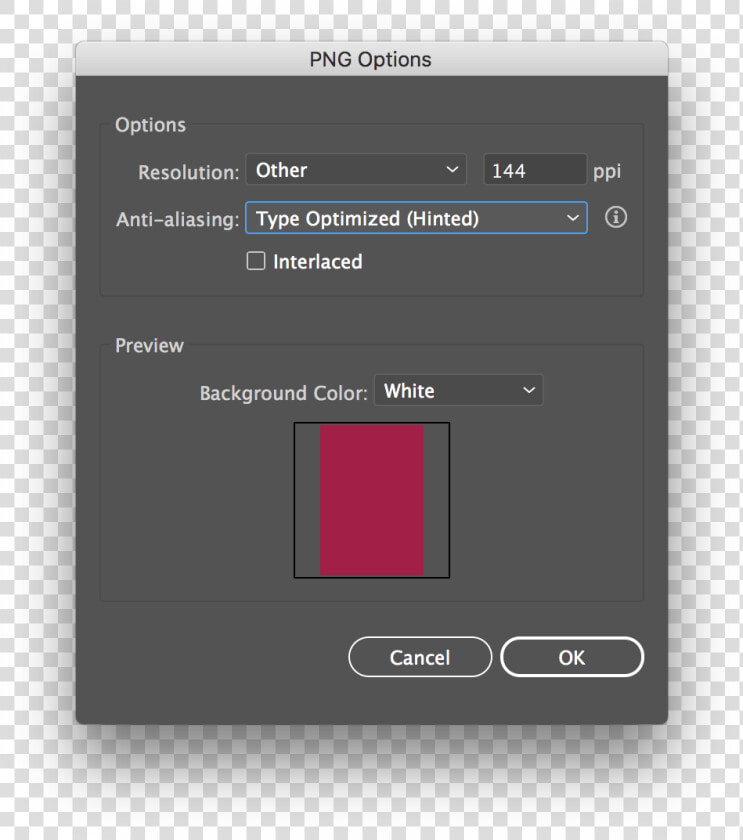Click the OK button

[572, 657]
